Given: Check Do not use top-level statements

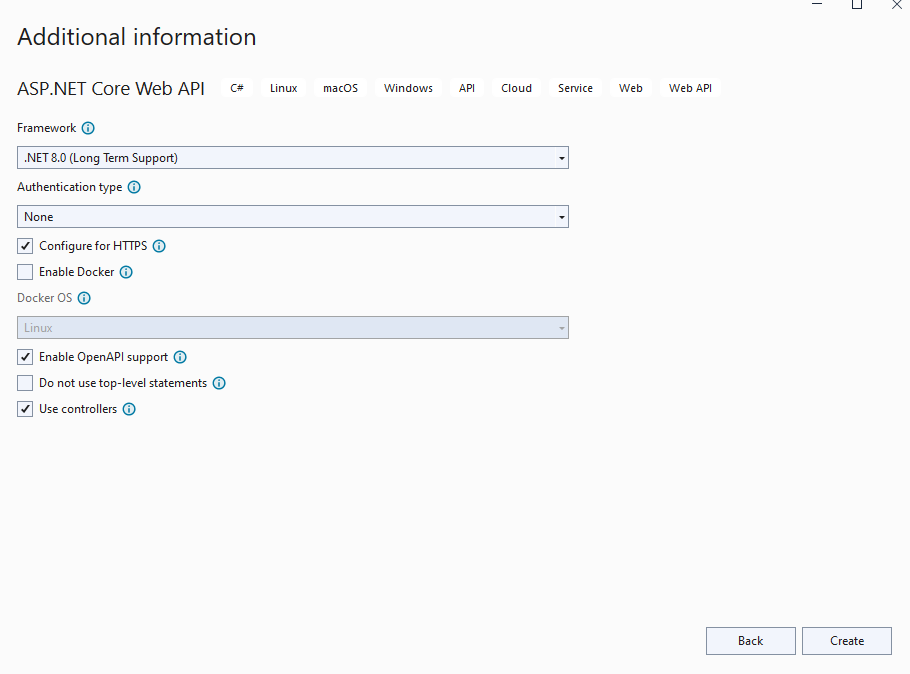Looking at the screenshot, I should pos(25,383).
